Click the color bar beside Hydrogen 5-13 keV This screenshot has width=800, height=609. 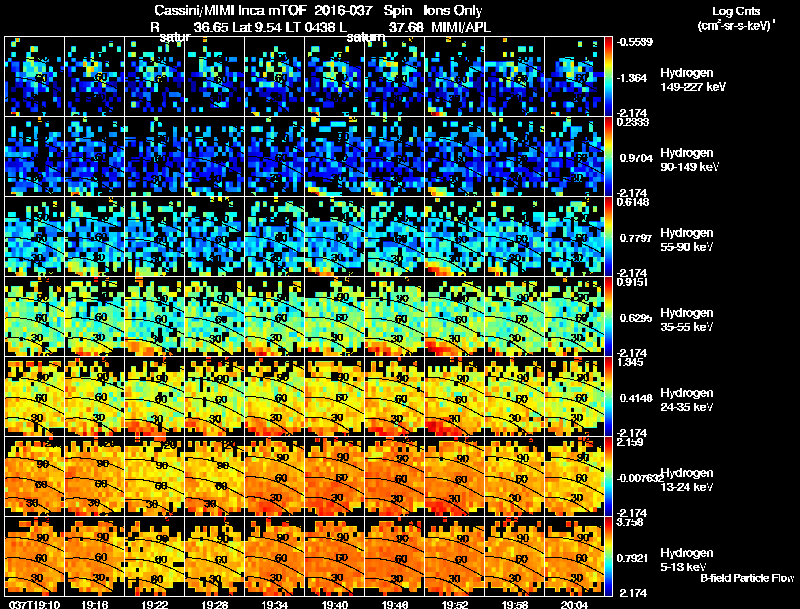(608, 557)
